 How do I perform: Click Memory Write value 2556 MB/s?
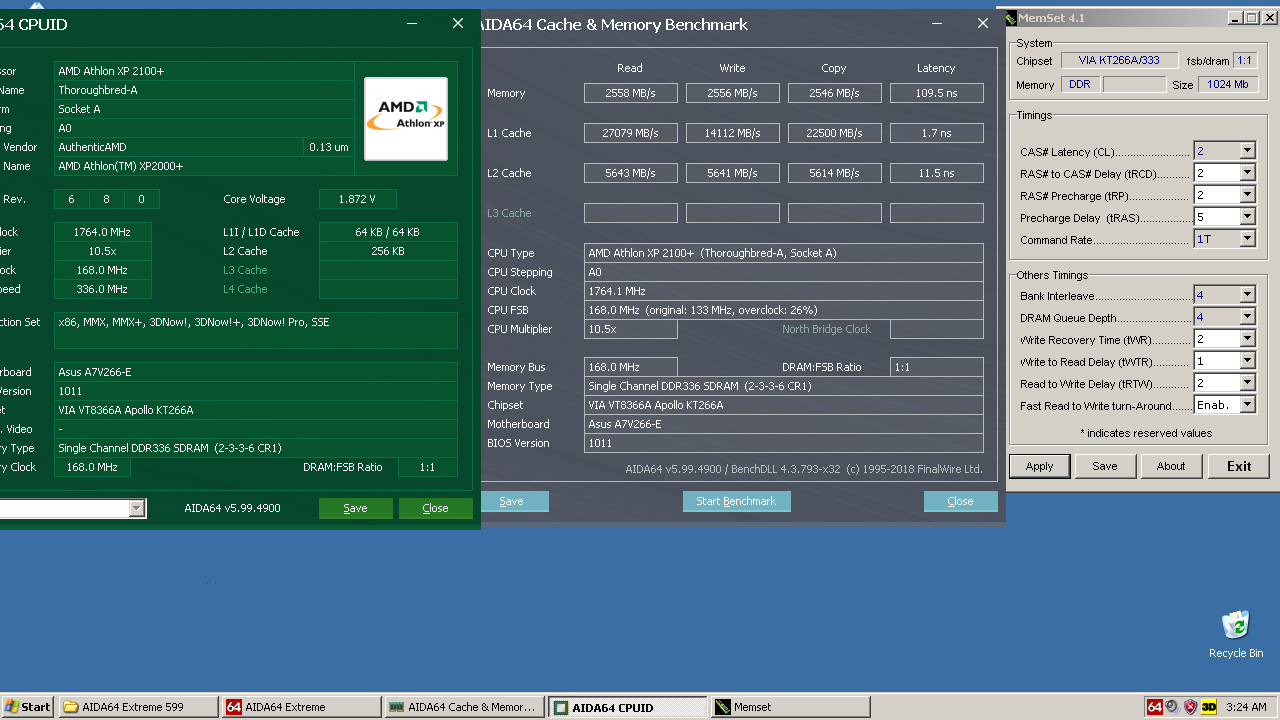733,93
